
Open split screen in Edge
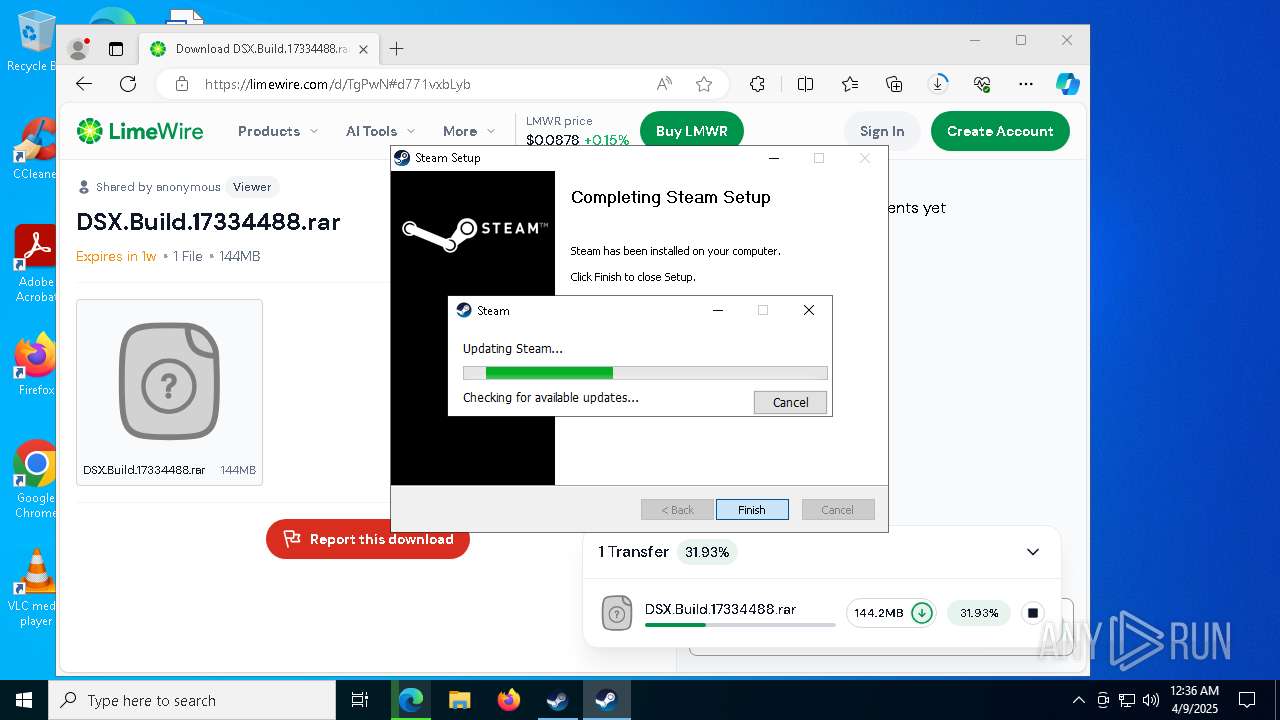pyautogui.click(x=805, y=84)
